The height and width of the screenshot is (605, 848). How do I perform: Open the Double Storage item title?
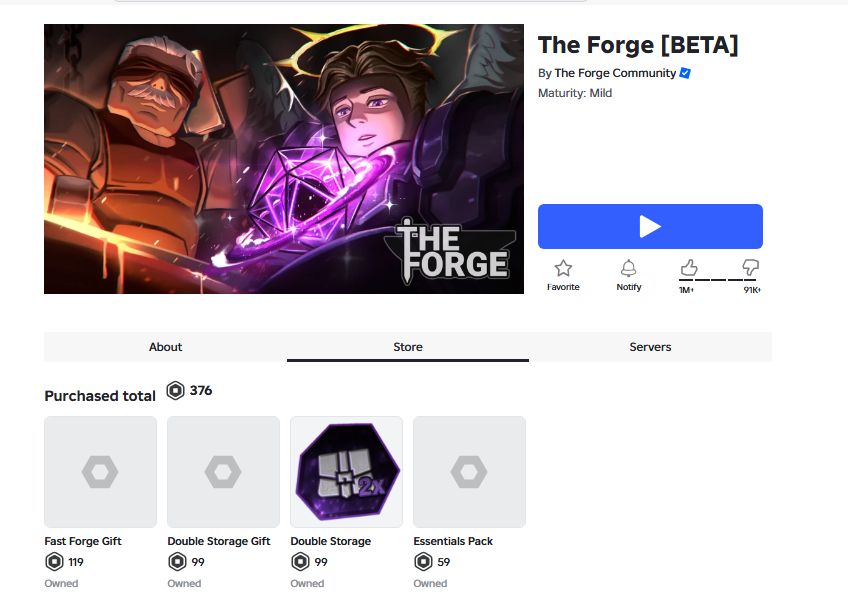tap(330, 541)
